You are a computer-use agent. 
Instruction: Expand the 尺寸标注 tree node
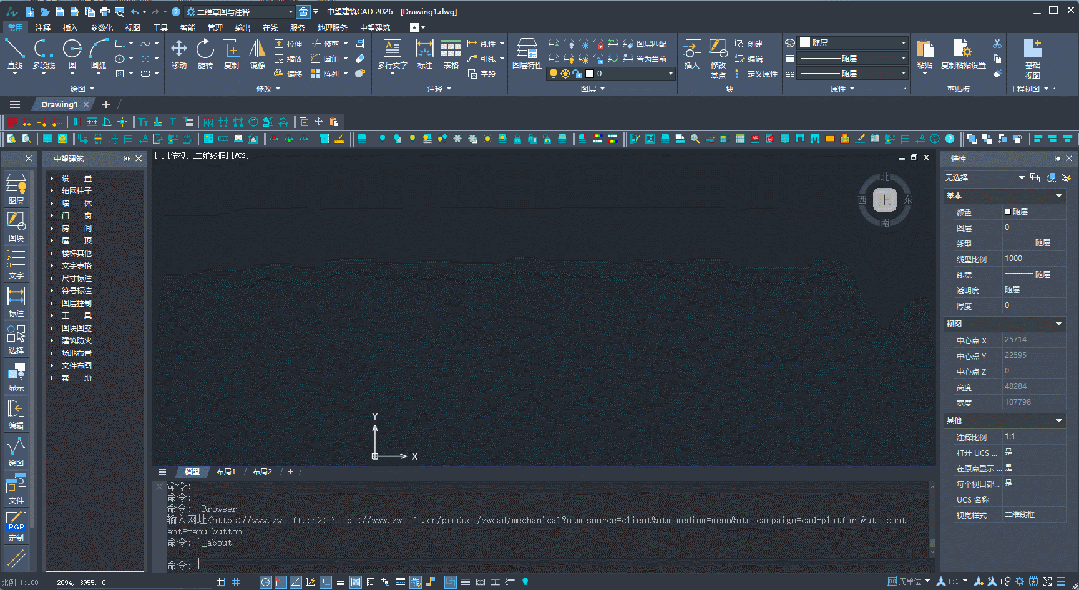52,278
